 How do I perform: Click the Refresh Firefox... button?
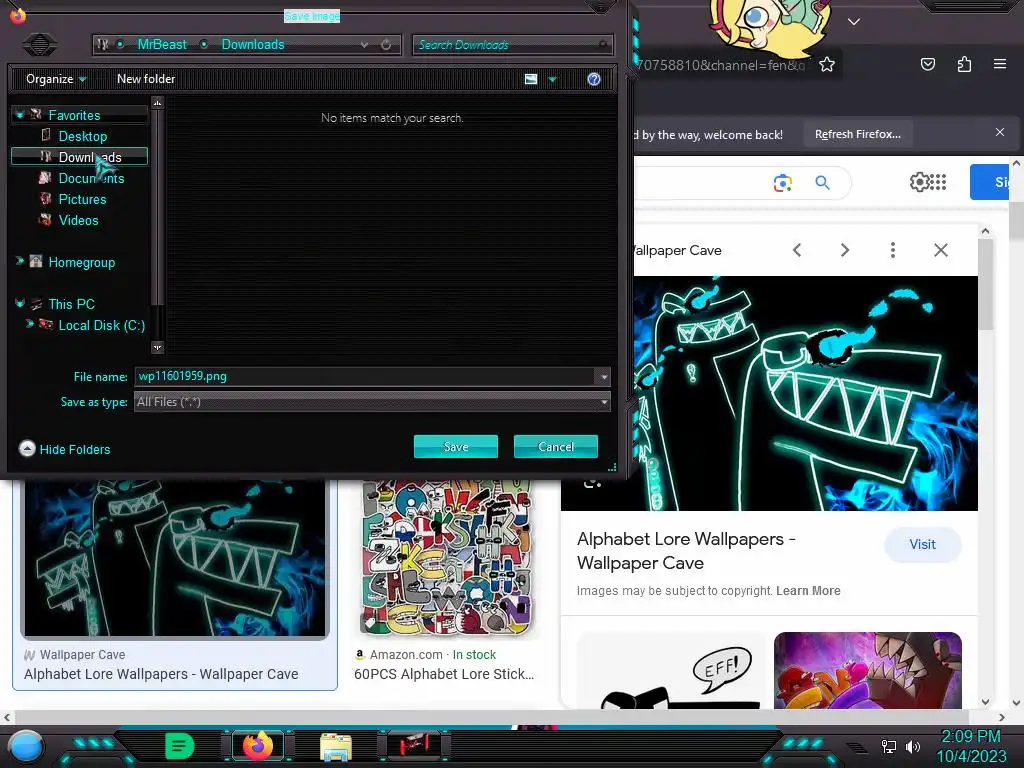point(857,134)
